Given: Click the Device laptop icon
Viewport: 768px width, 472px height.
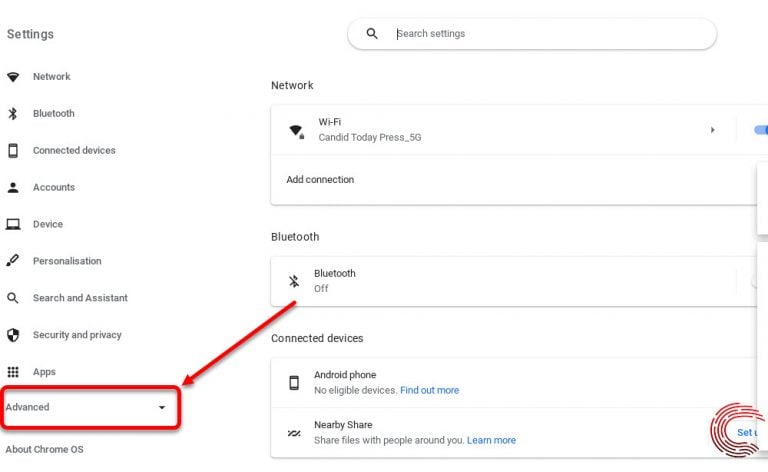Looking at the screenshot, I should click(x=13, y=225).
